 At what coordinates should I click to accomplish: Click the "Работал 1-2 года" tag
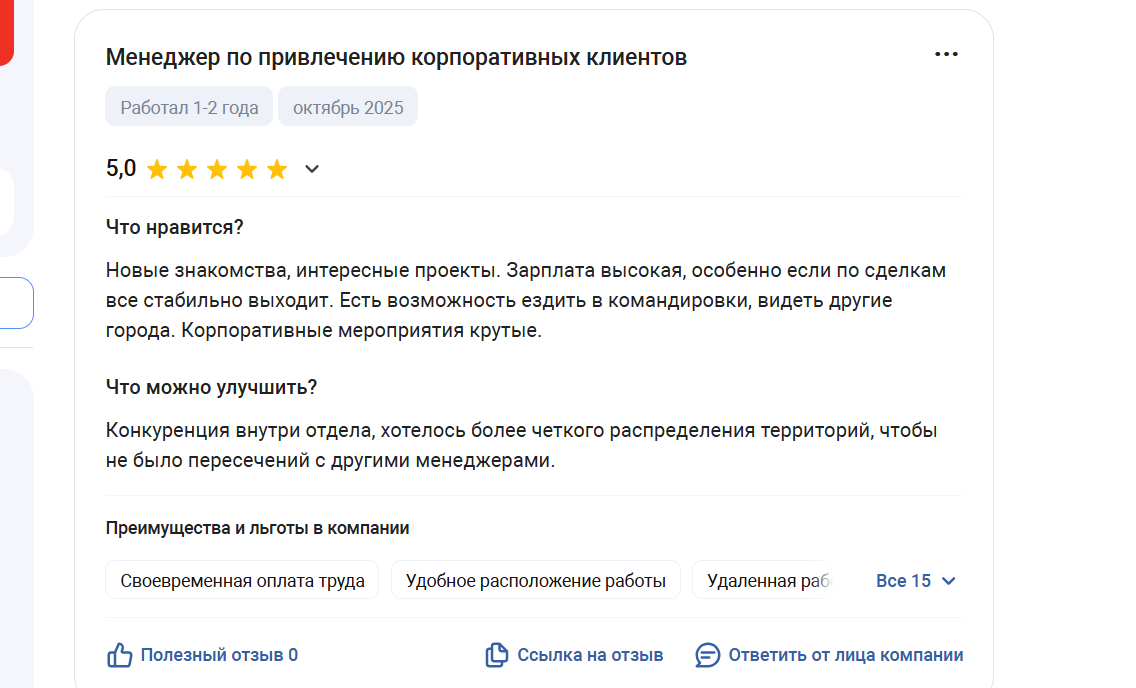click(x=189, y=107)
